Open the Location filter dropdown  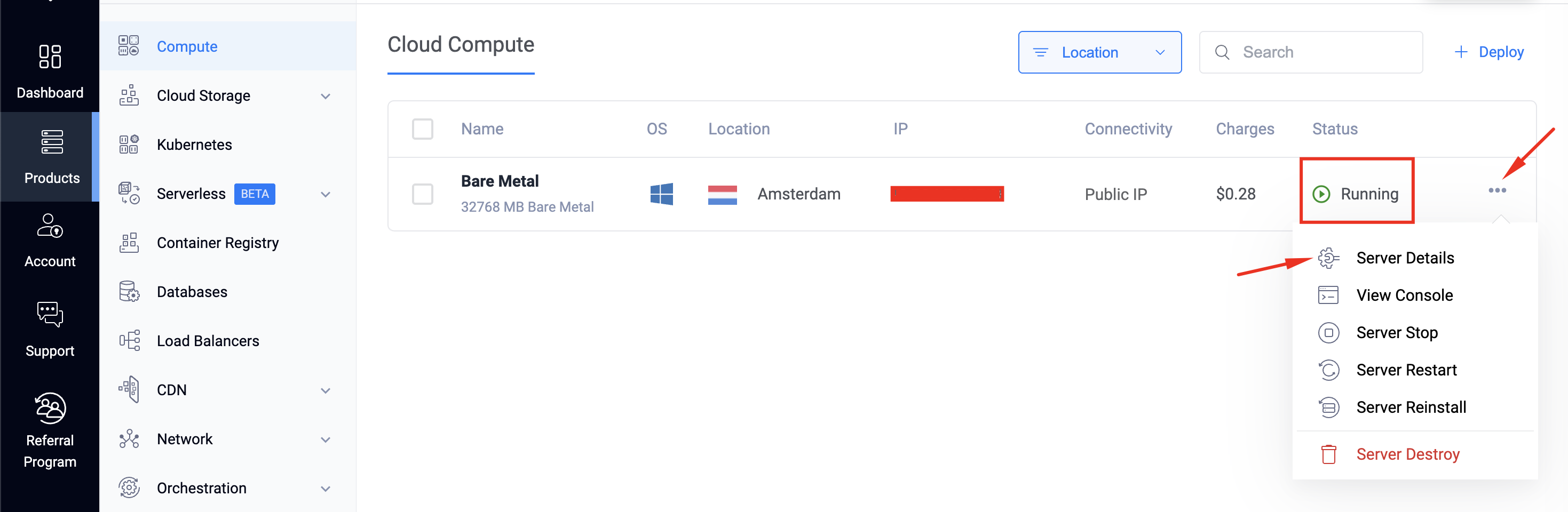pos(1099,52)
